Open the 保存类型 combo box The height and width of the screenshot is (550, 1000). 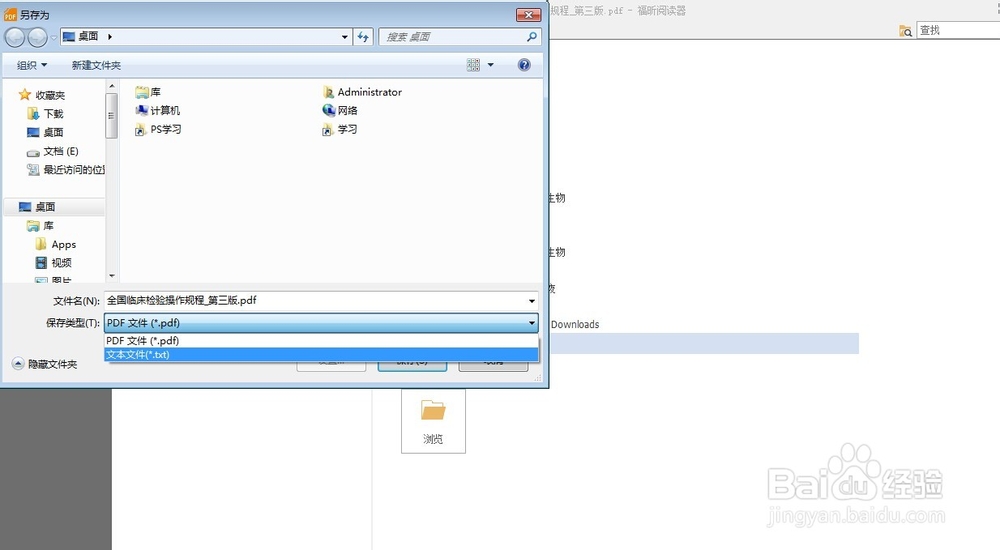point(321,323)
